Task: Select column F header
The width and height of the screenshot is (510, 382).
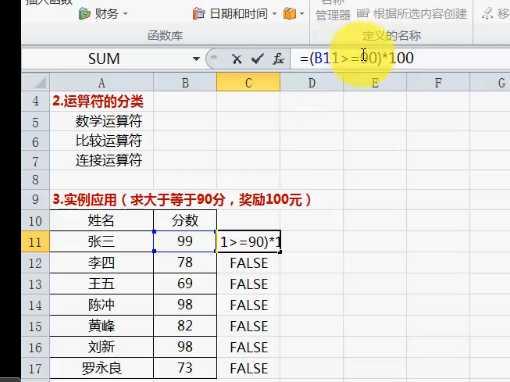Action: pos(438,83)
